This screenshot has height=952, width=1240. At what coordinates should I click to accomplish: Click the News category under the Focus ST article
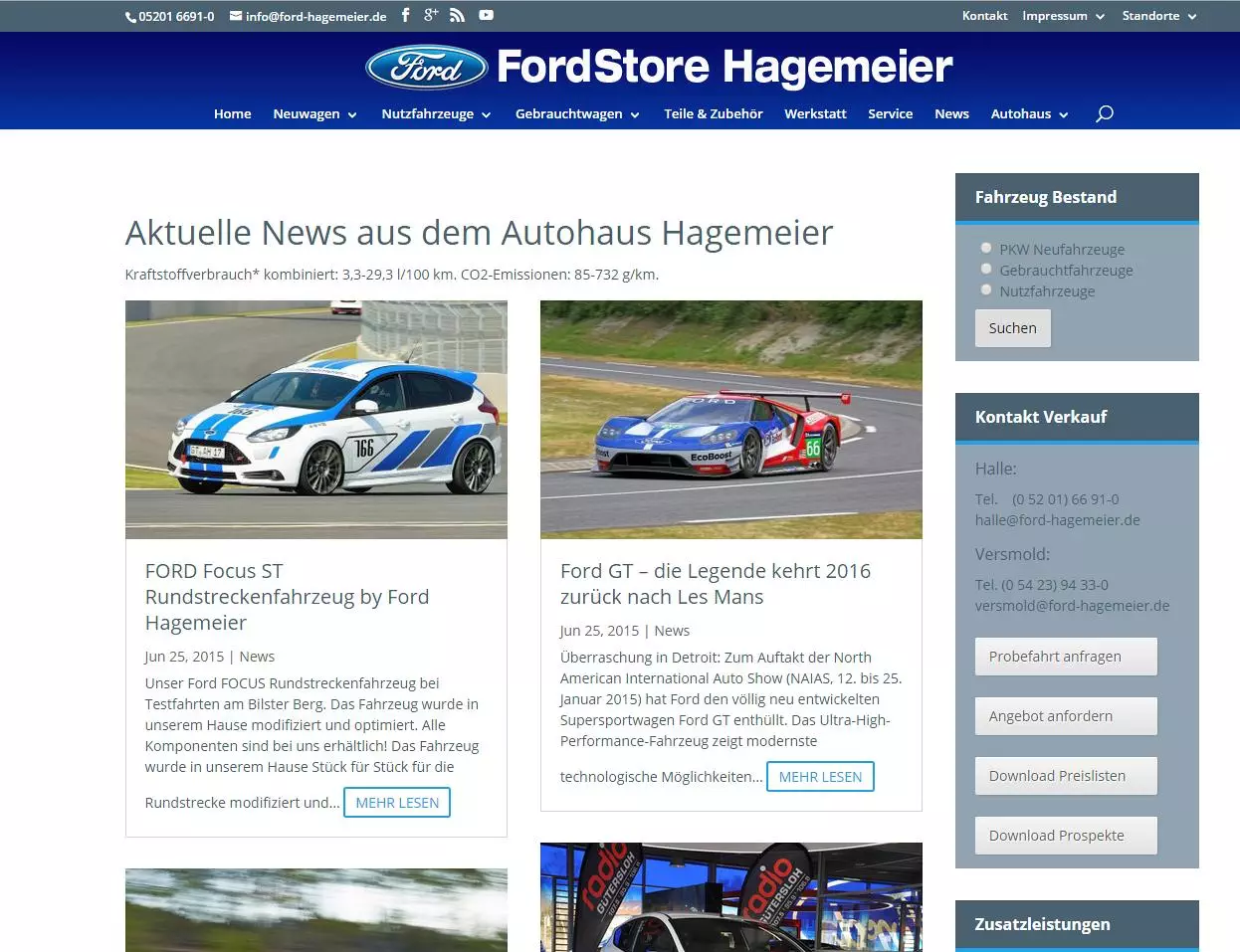[x=257, y=657]
